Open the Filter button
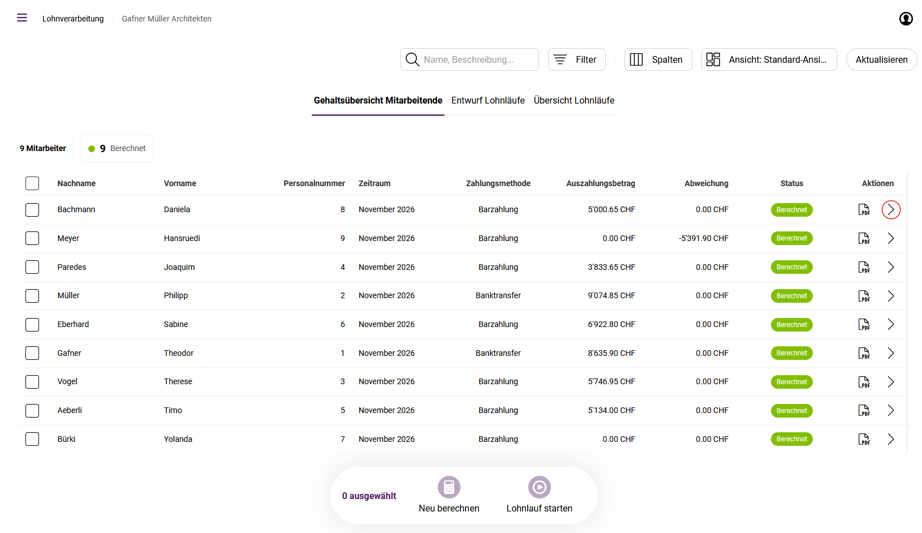The width and height of the screenshot is (922, 533). 577,59
